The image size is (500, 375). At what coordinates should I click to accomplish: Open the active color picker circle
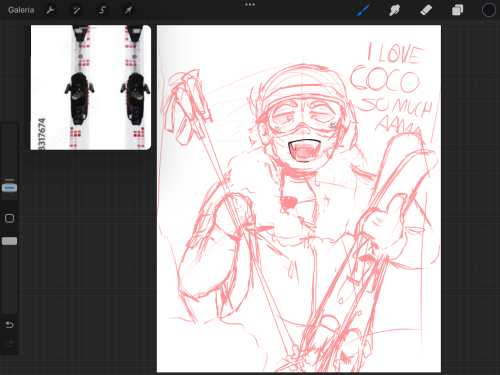[x=488, y=10]
